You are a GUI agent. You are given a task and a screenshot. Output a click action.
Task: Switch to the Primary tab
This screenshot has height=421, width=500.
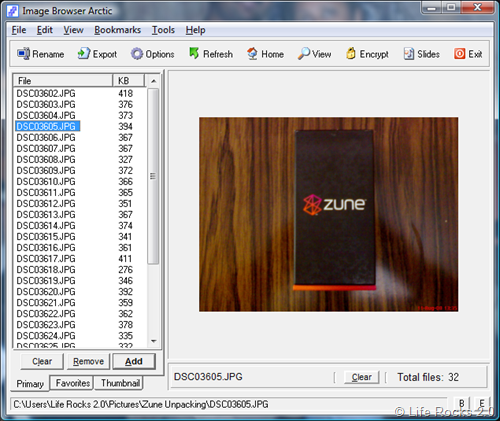pos(30,384)
